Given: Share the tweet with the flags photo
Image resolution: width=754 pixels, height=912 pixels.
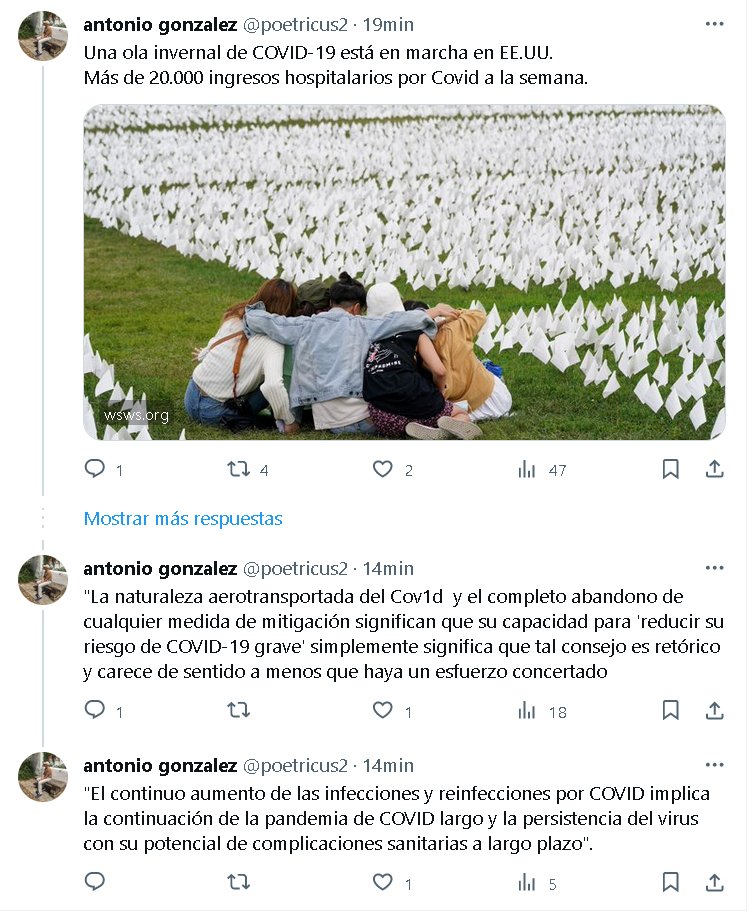Looking at the screenshot, I should coord(715,469).
